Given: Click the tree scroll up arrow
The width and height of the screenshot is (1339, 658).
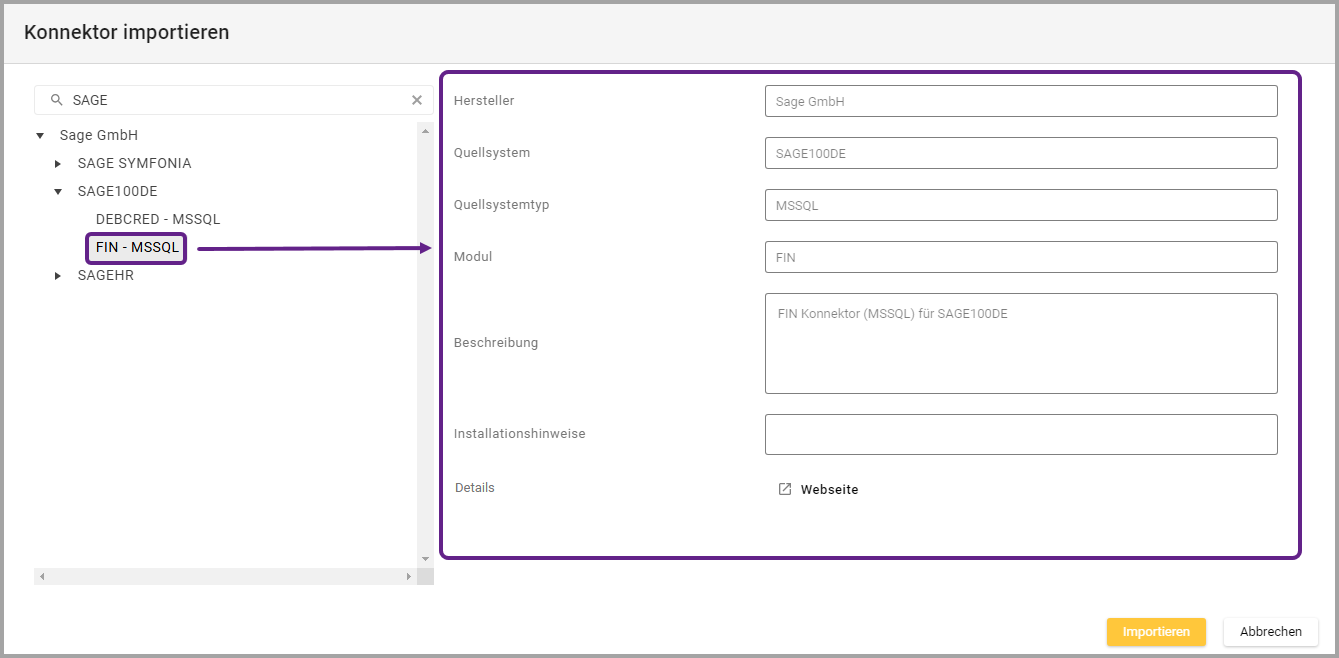Looking at the screenshot, I should pyautogui.click(x=425, y=131).
